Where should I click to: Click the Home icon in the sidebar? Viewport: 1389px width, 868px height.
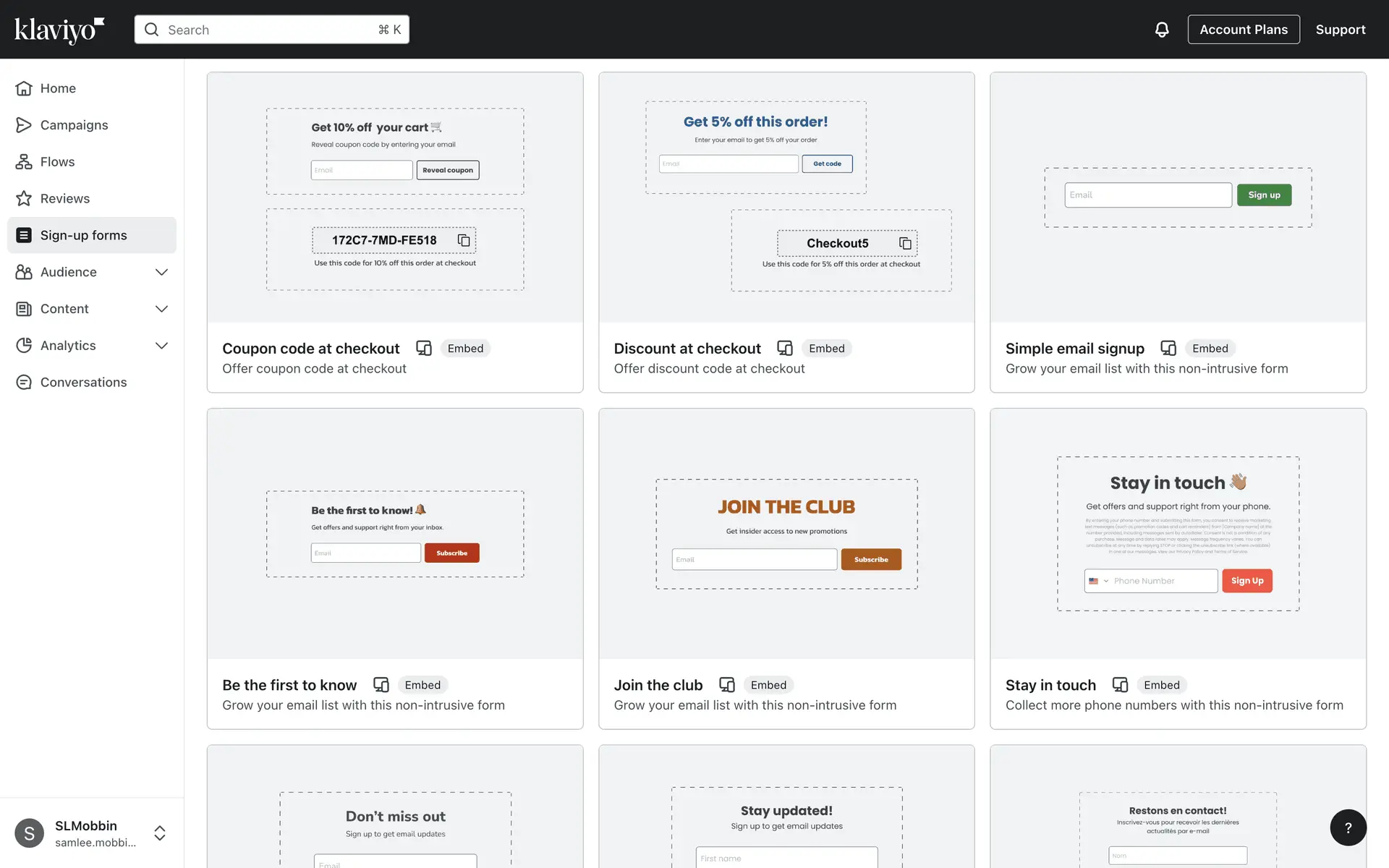click(x=24, y=88)
